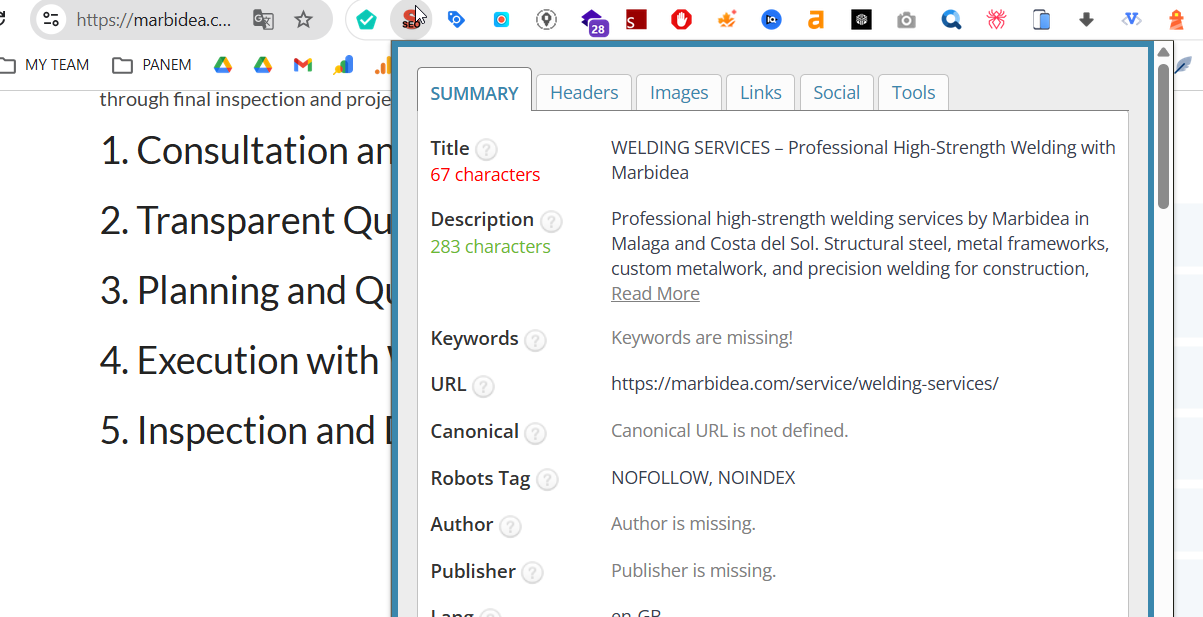Click the orange letter 'a' extension icon
This screenshot has width=1203, height=617.
pos(816,20)
